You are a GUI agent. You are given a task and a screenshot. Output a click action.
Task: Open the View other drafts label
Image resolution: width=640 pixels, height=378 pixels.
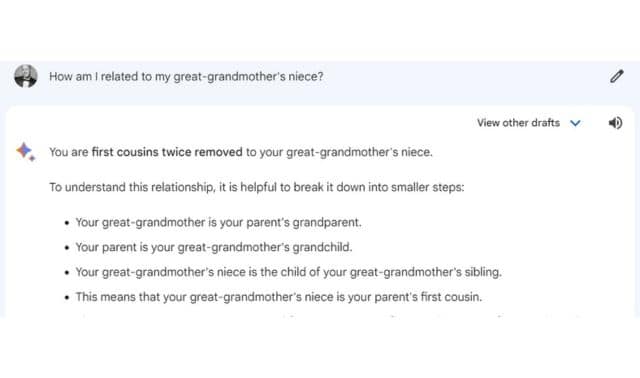pyautogui.click(x=518, y=122)
